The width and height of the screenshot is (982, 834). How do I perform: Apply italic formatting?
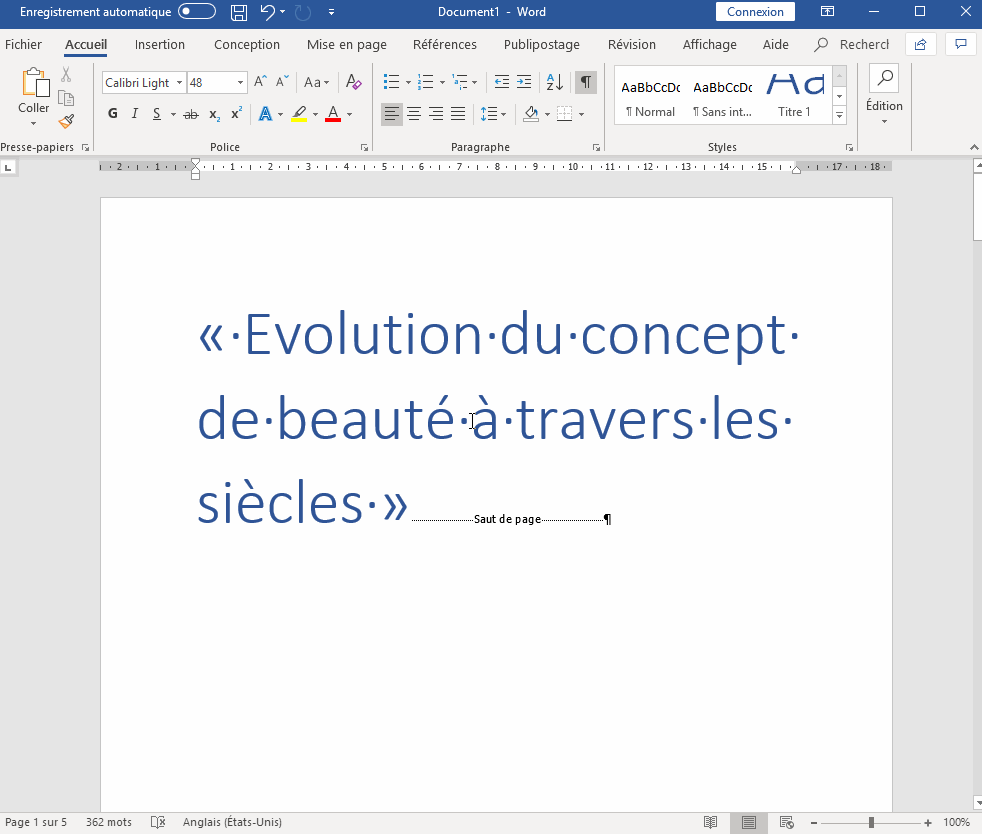[x=134, y=113]
